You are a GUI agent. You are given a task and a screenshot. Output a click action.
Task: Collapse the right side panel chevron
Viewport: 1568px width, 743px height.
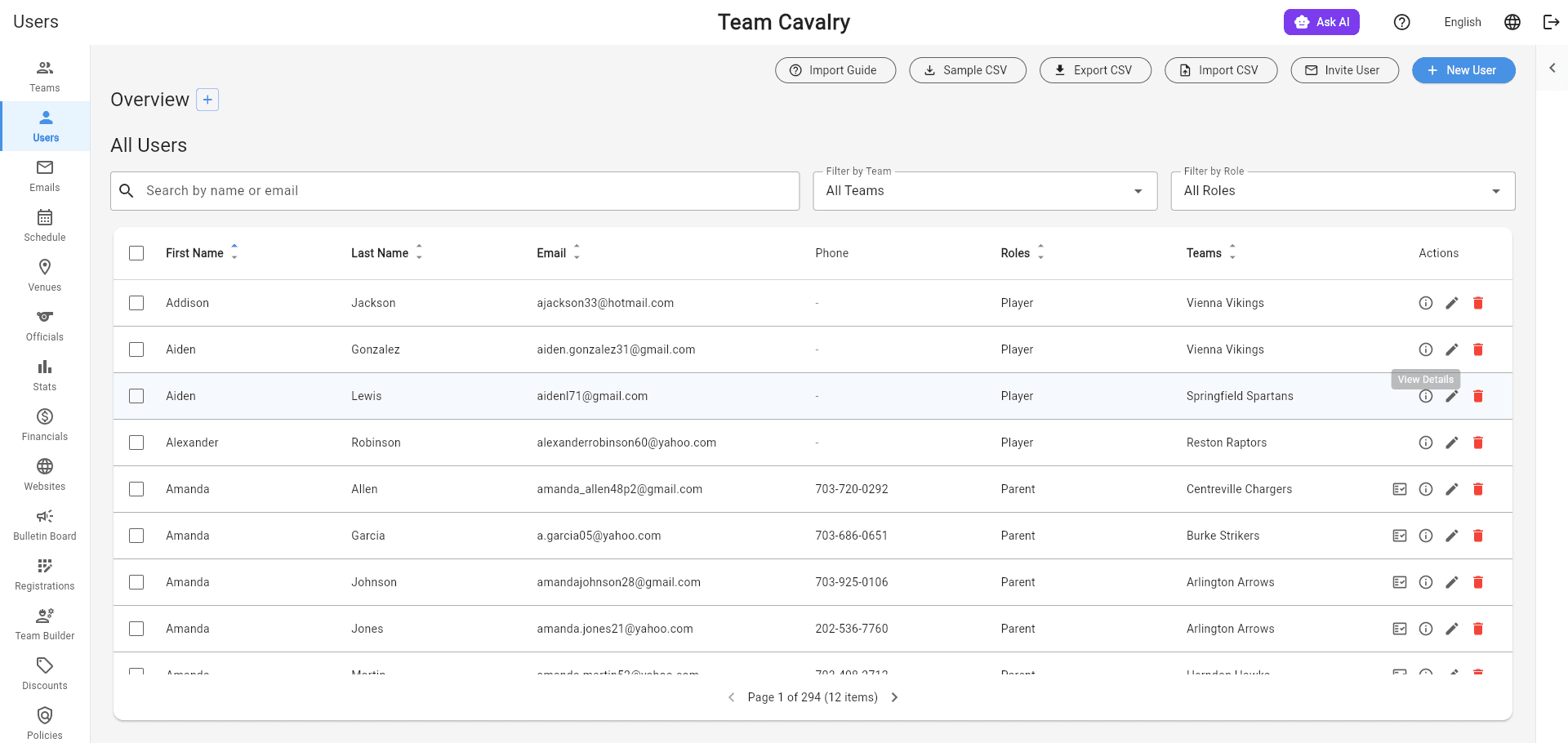pyautogui.click(x=1552, y=68)
